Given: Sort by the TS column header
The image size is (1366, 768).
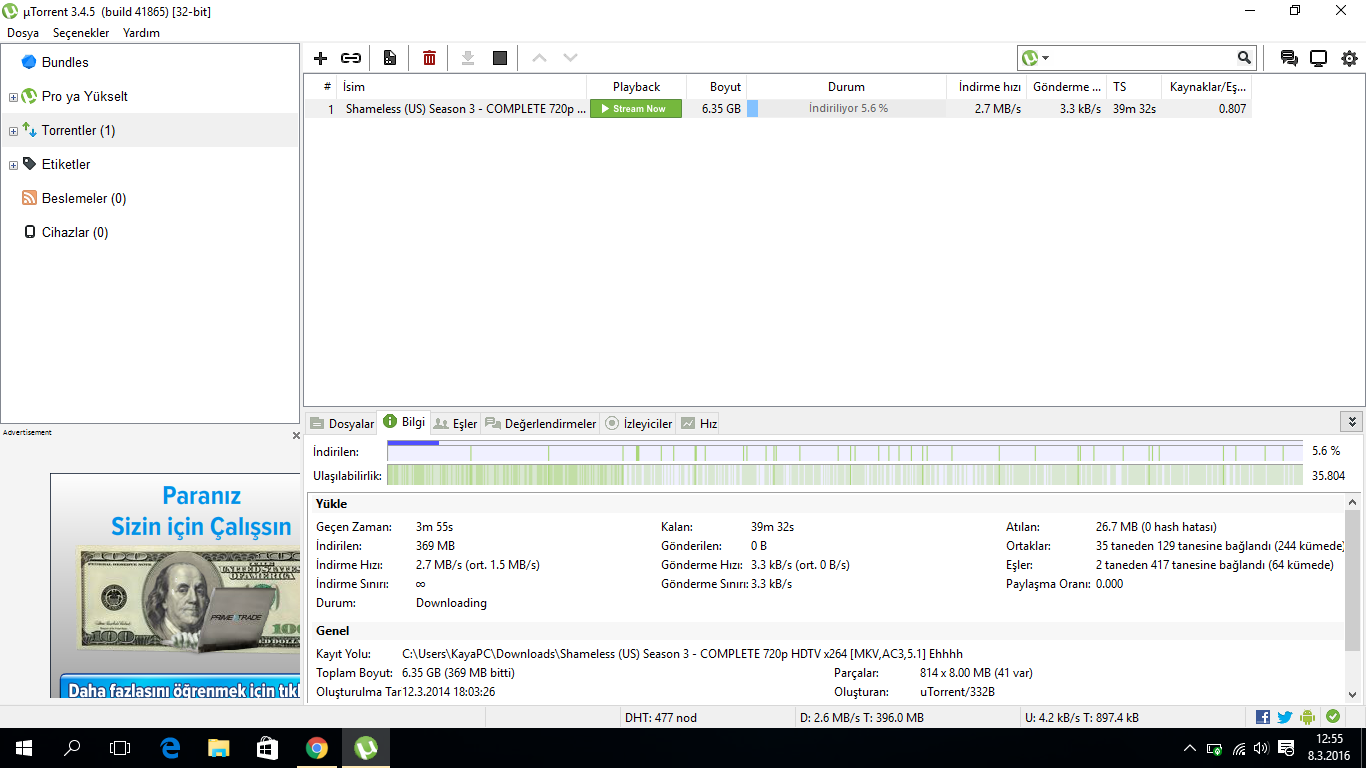Looking at the screenshot, I should click(x=1134, y=87).
